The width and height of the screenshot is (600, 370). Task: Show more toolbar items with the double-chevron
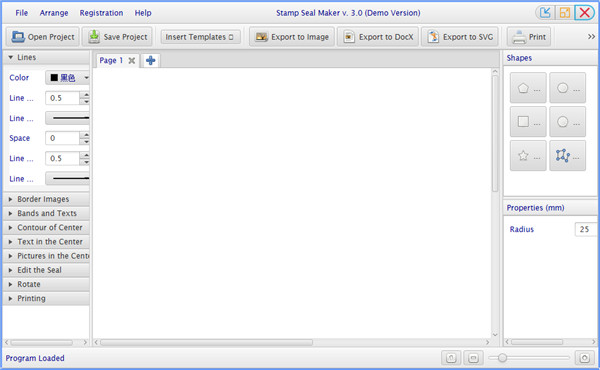point(591,37)
